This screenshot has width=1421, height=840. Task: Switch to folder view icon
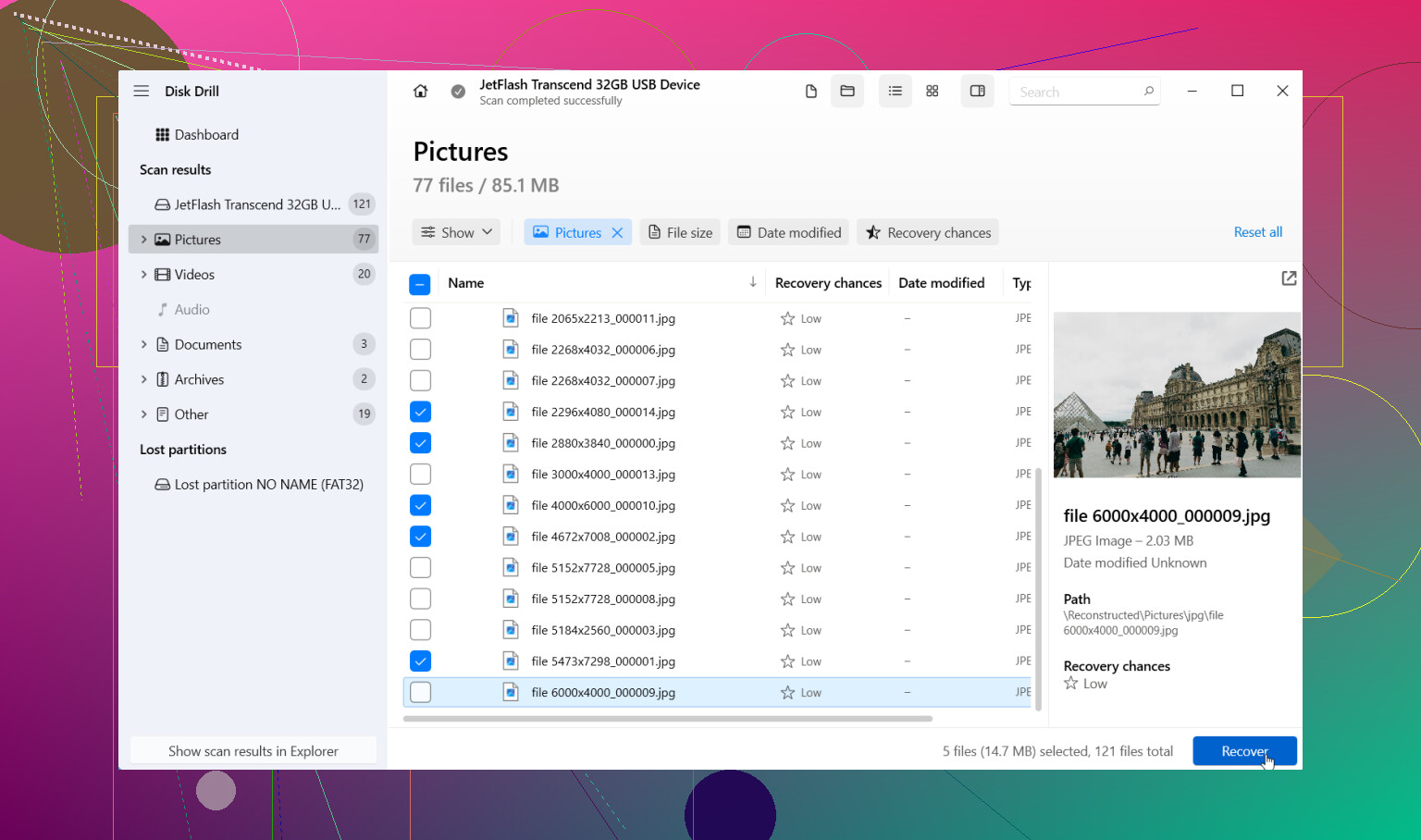[x=847, y=91]
